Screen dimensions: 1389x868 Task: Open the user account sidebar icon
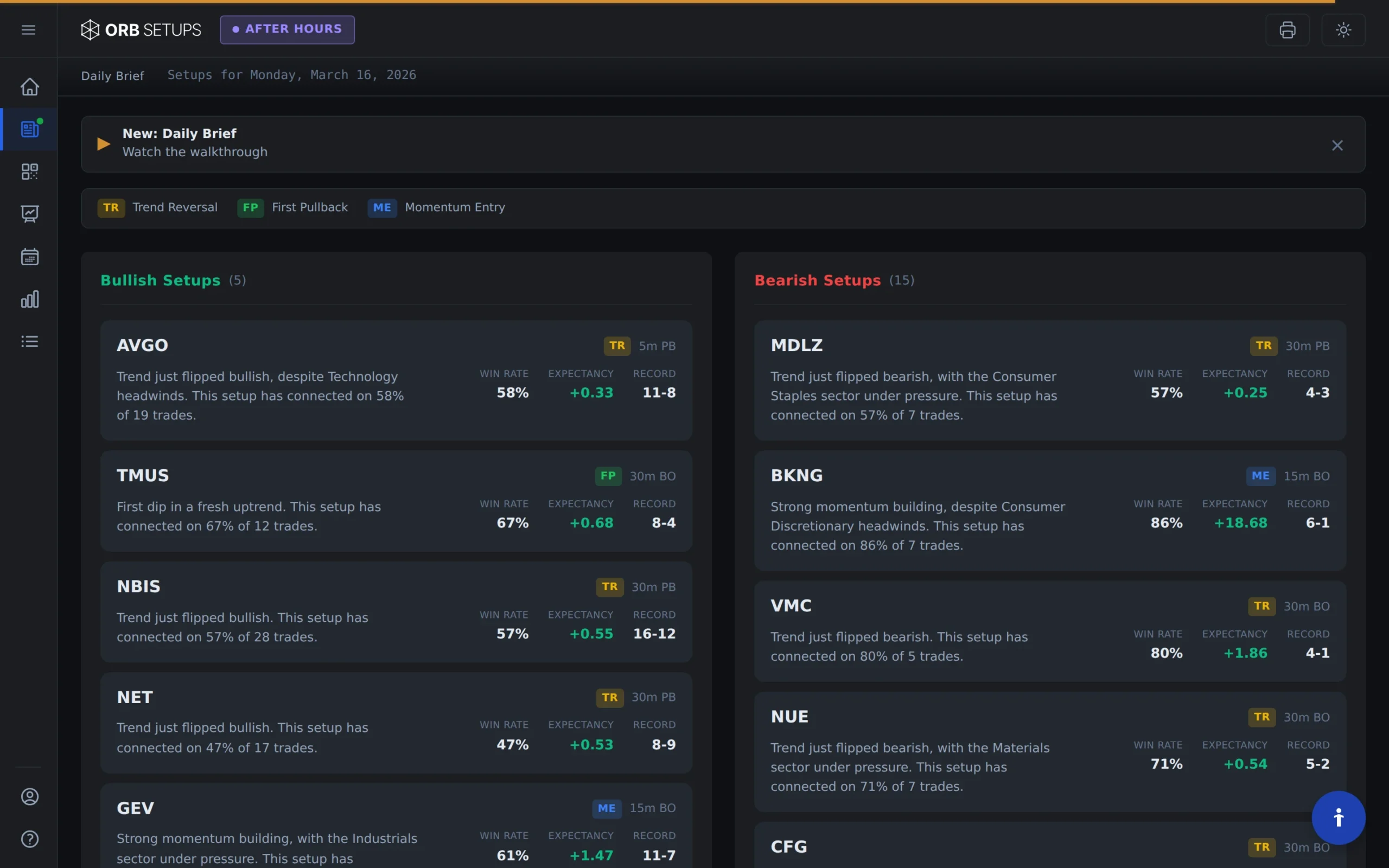tap(29, 796)
